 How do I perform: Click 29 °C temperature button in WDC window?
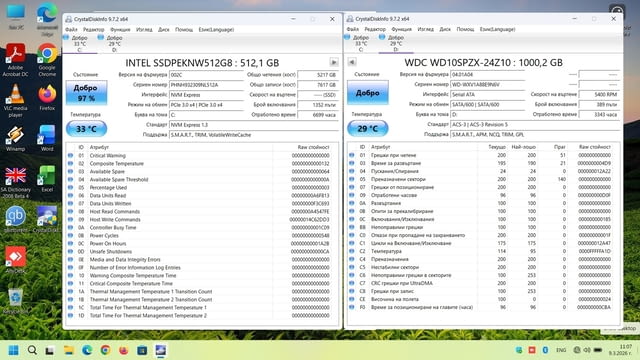[368, 129]
